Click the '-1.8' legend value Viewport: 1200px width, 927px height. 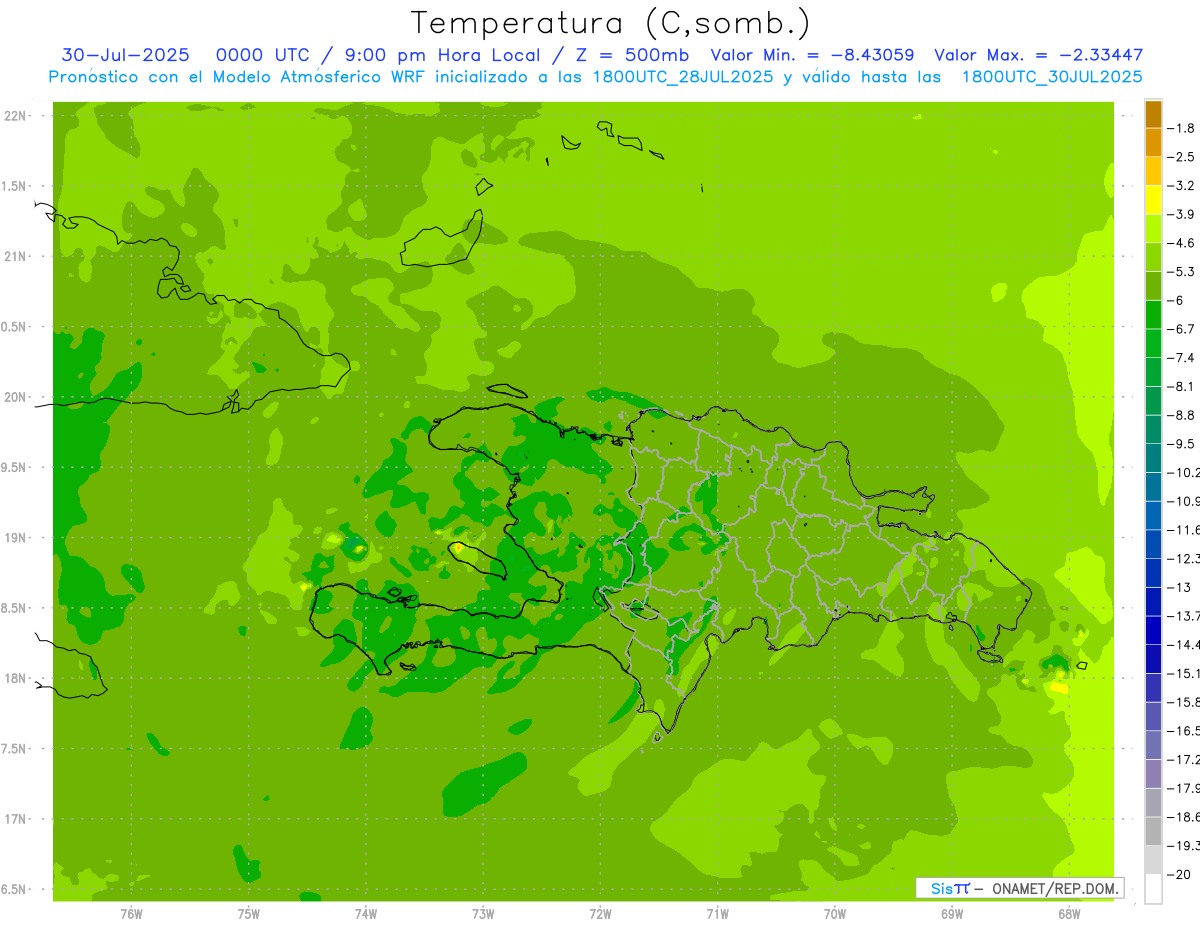(x=1183, y=128)
